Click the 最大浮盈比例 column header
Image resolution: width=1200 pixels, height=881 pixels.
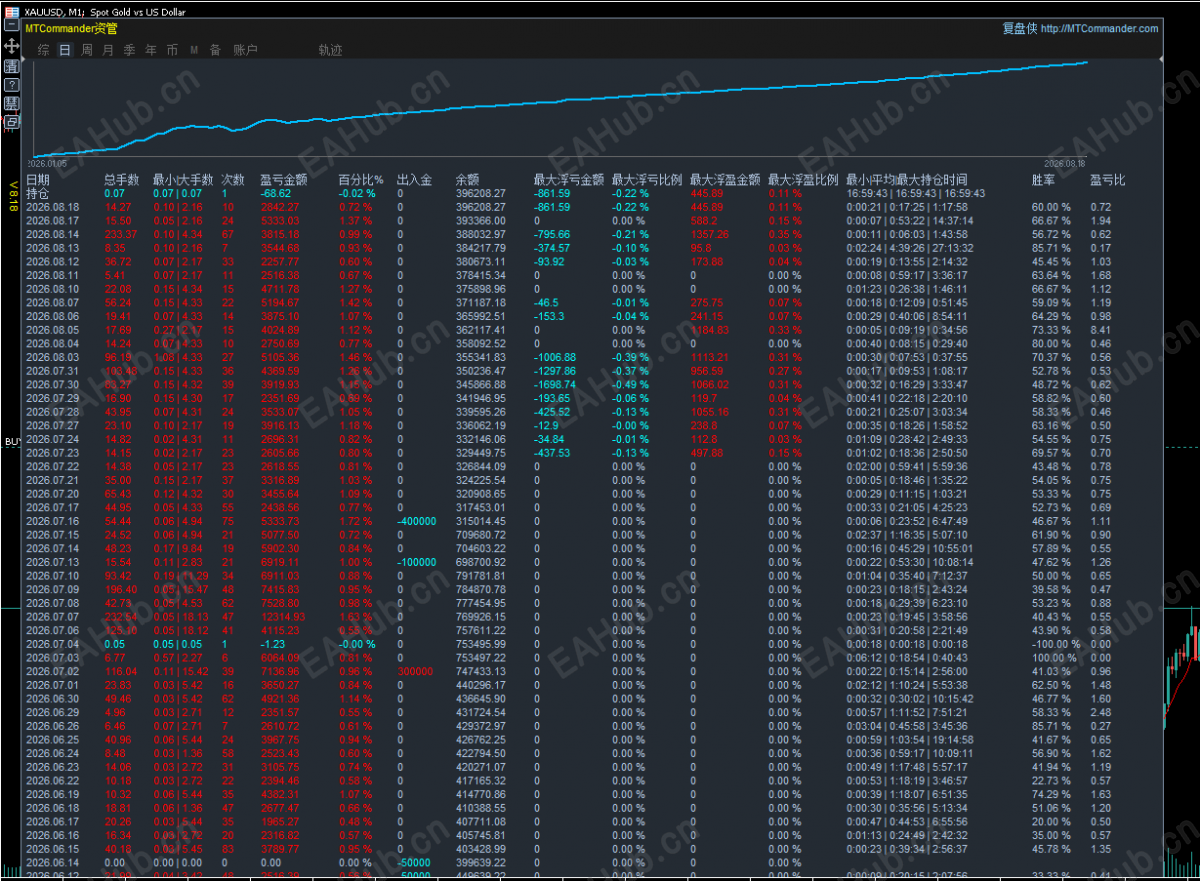coord(803,180)
